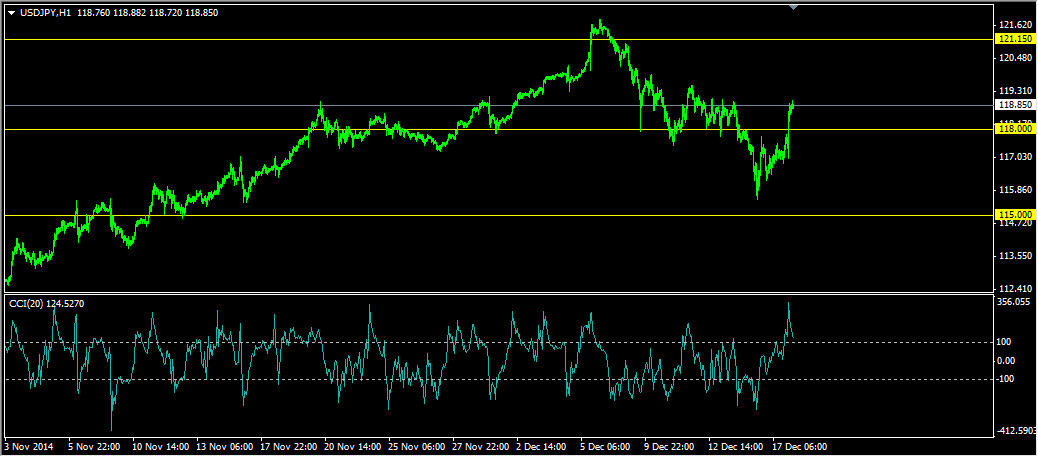Click the small triangle before USDJPY,H1 title
1038x457 pixels.
(x=11, y=13)
